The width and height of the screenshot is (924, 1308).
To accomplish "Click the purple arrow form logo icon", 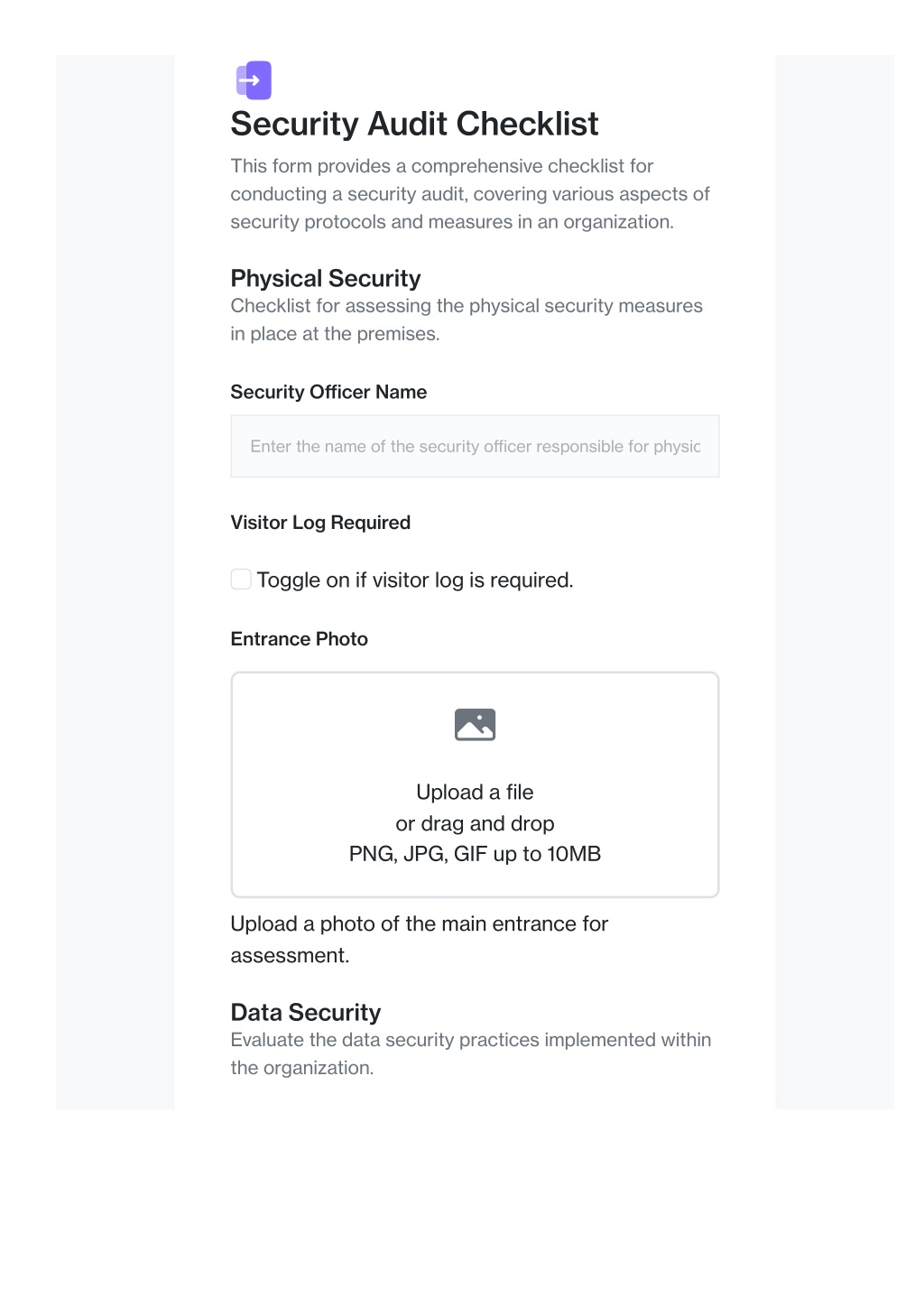I will 254,80.
